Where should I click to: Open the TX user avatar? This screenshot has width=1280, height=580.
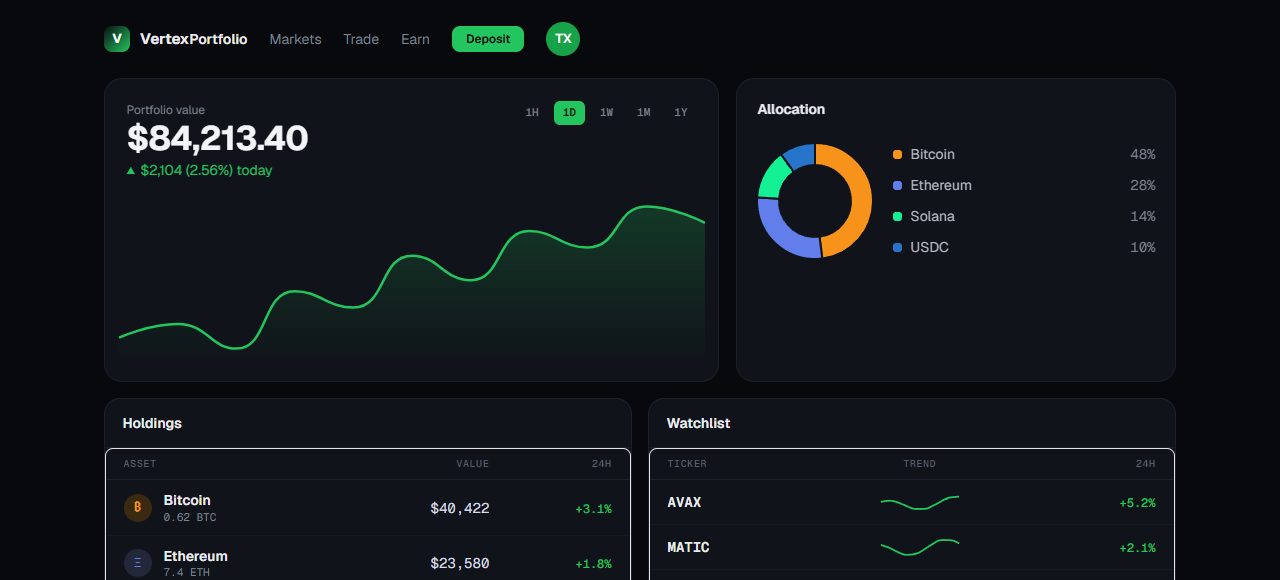point(563,39)
